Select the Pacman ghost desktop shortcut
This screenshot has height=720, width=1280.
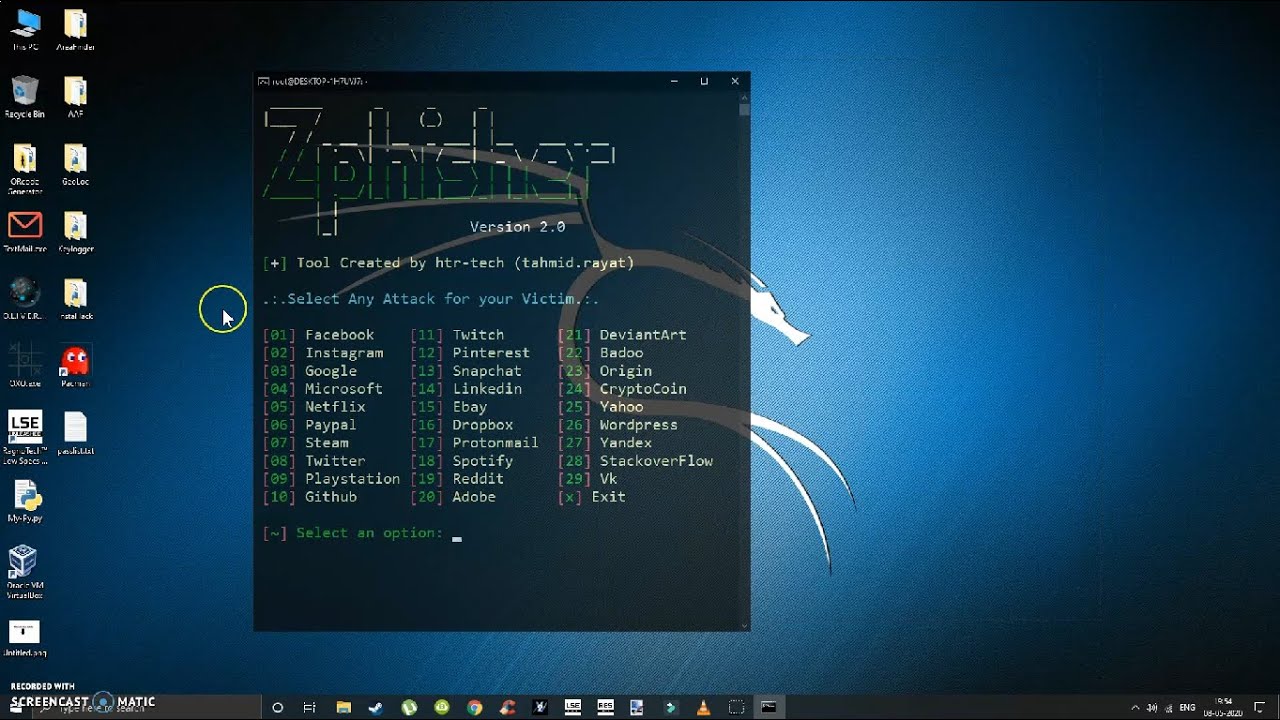[x=75, y=366]
